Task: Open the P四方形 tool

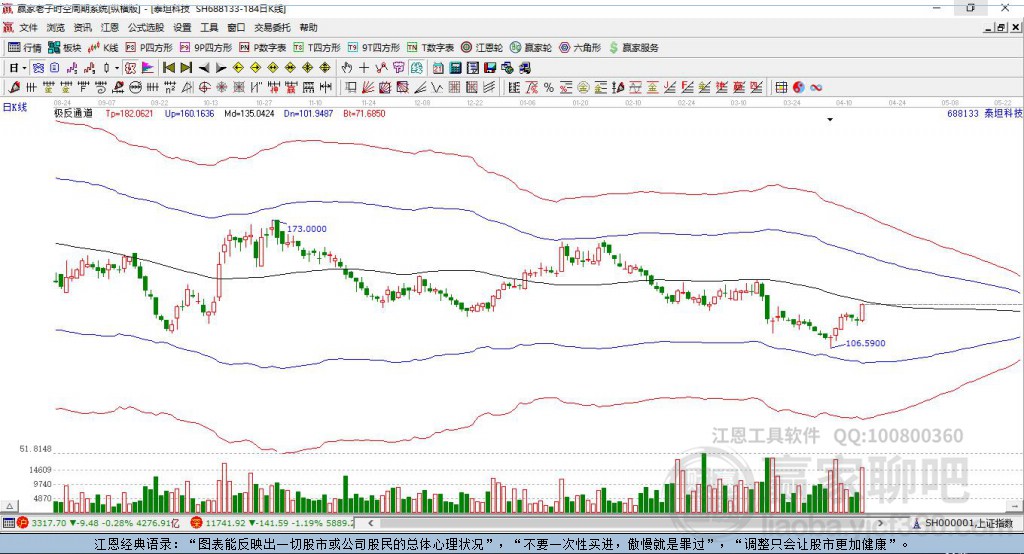Action: click(149, 48)
